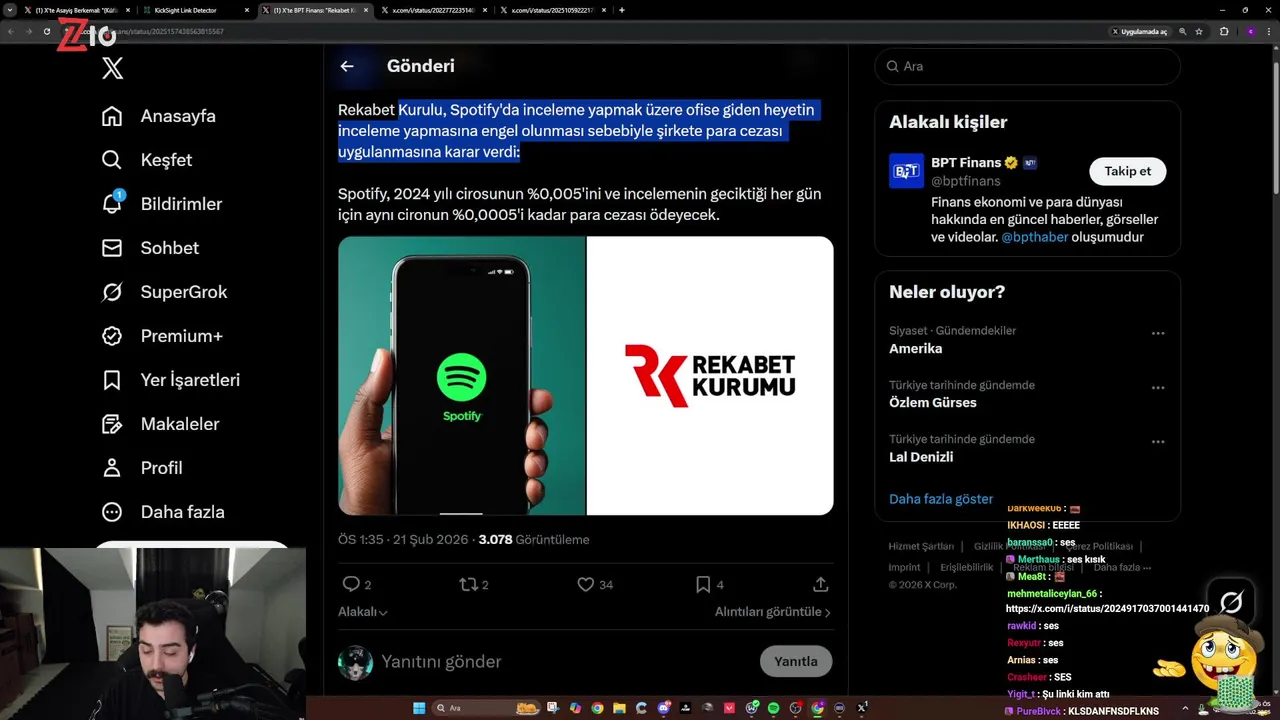This screenshot has width=1280, height=720.
Task: Click the Uygulamada aç button in the address bar
Action: click(x=1140, y=32)
